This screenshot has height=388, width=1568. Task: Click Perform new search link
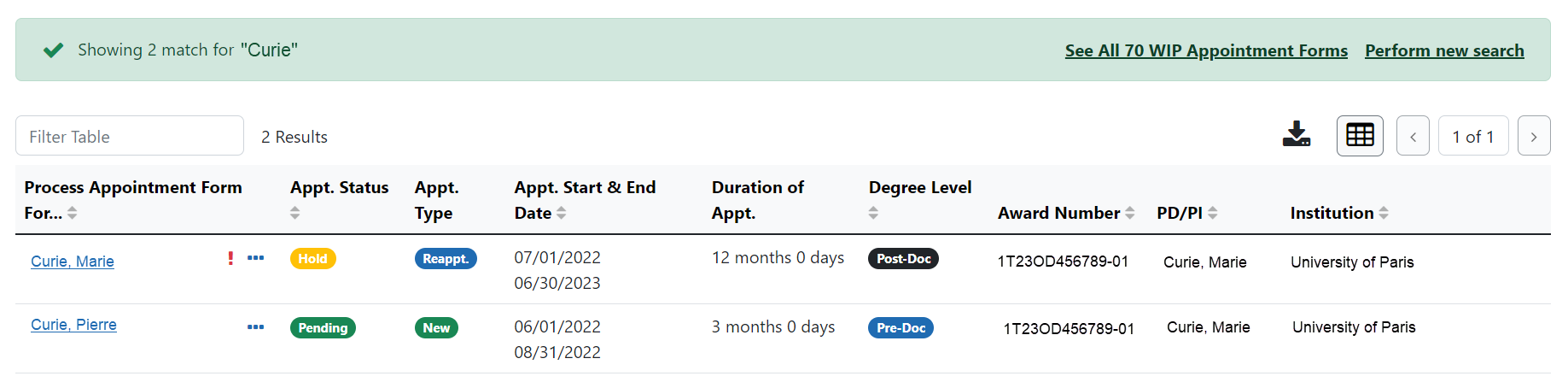click(1444, 50)
